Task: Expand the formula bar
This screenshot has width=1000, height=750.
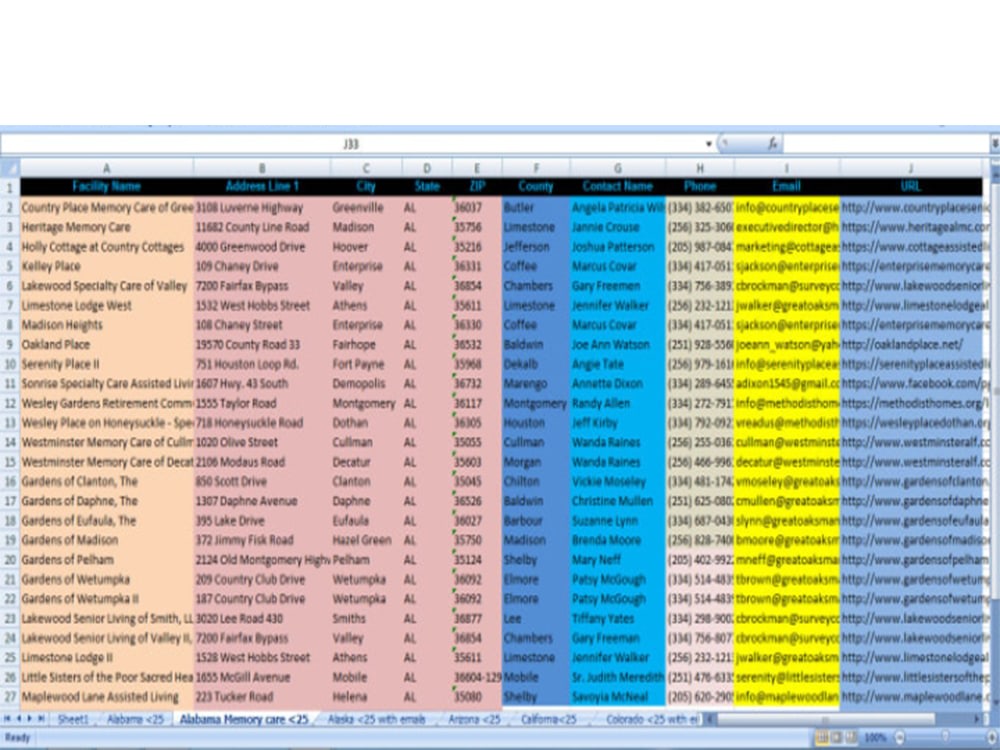Action: 995,144
